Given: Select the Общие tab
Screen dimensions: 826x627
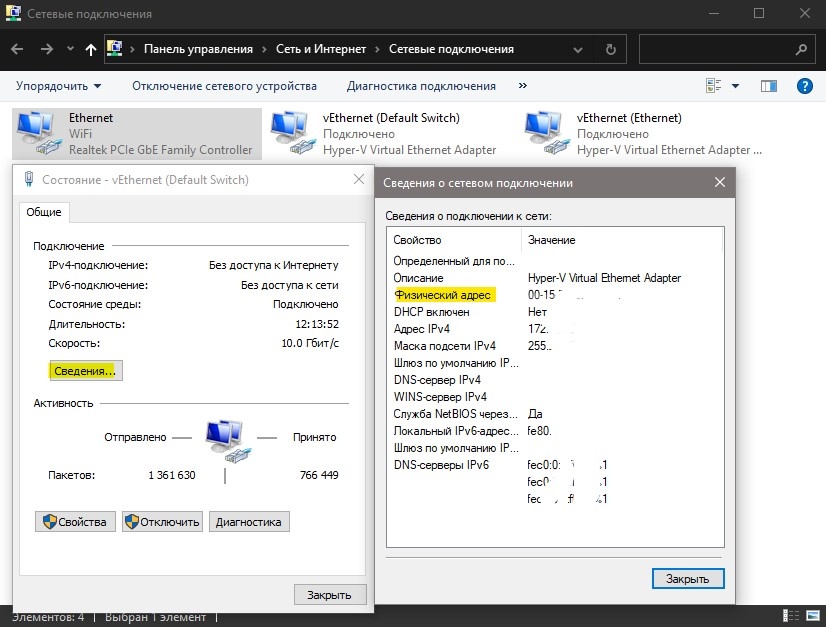Looking at the screenshot, I should pos(44,212).
